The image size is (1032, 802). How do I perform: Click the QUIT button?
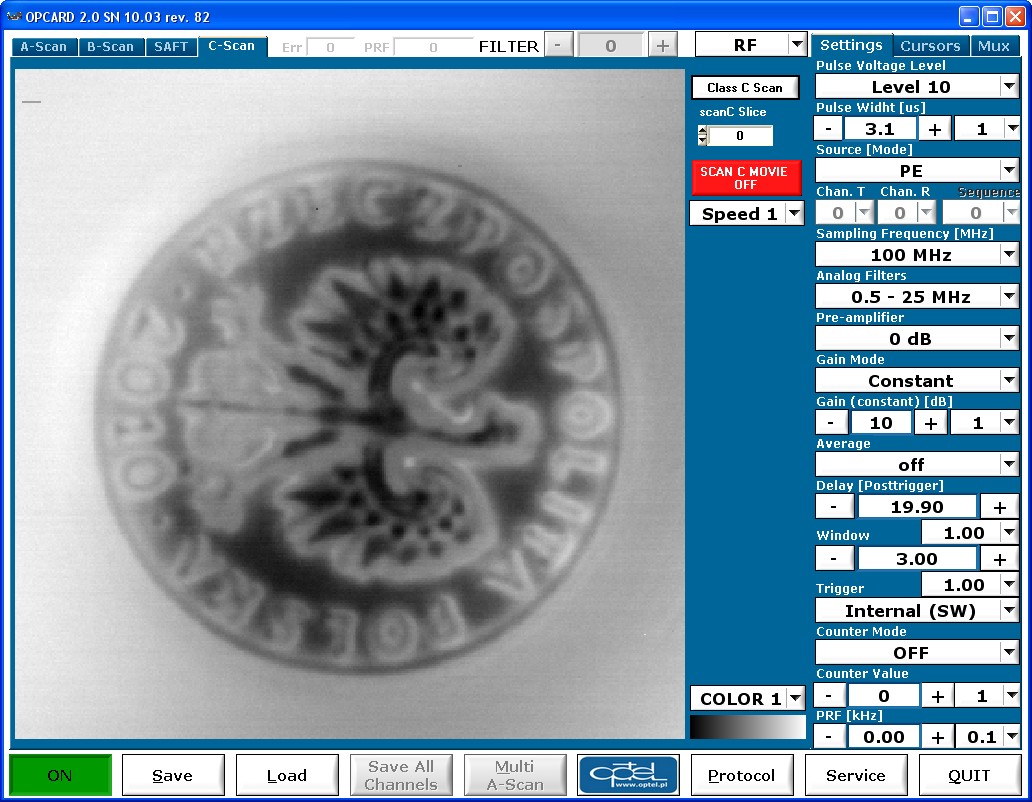coord(969,775)
